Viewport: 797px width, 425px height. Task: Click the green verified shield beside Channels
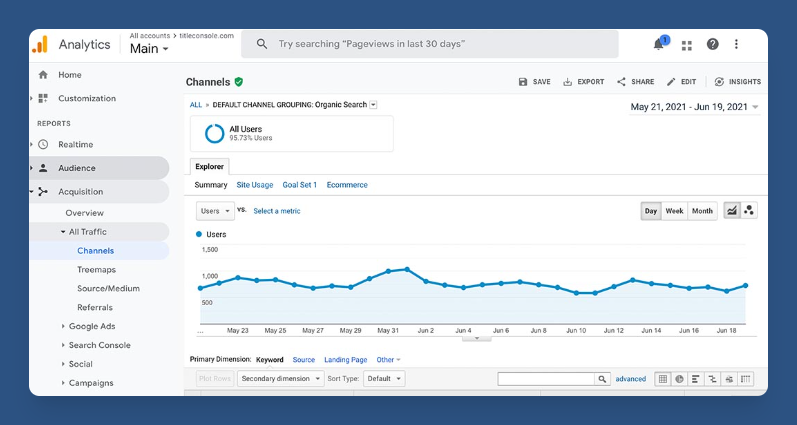pyautogui.click(x=238, y=82)
